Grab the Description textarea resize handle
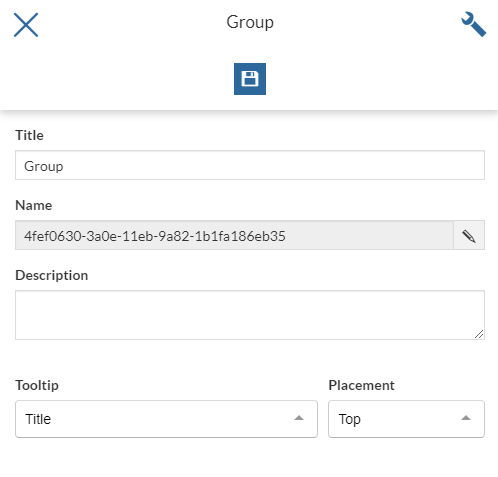498x477 pixels. (x=479, y=334)
